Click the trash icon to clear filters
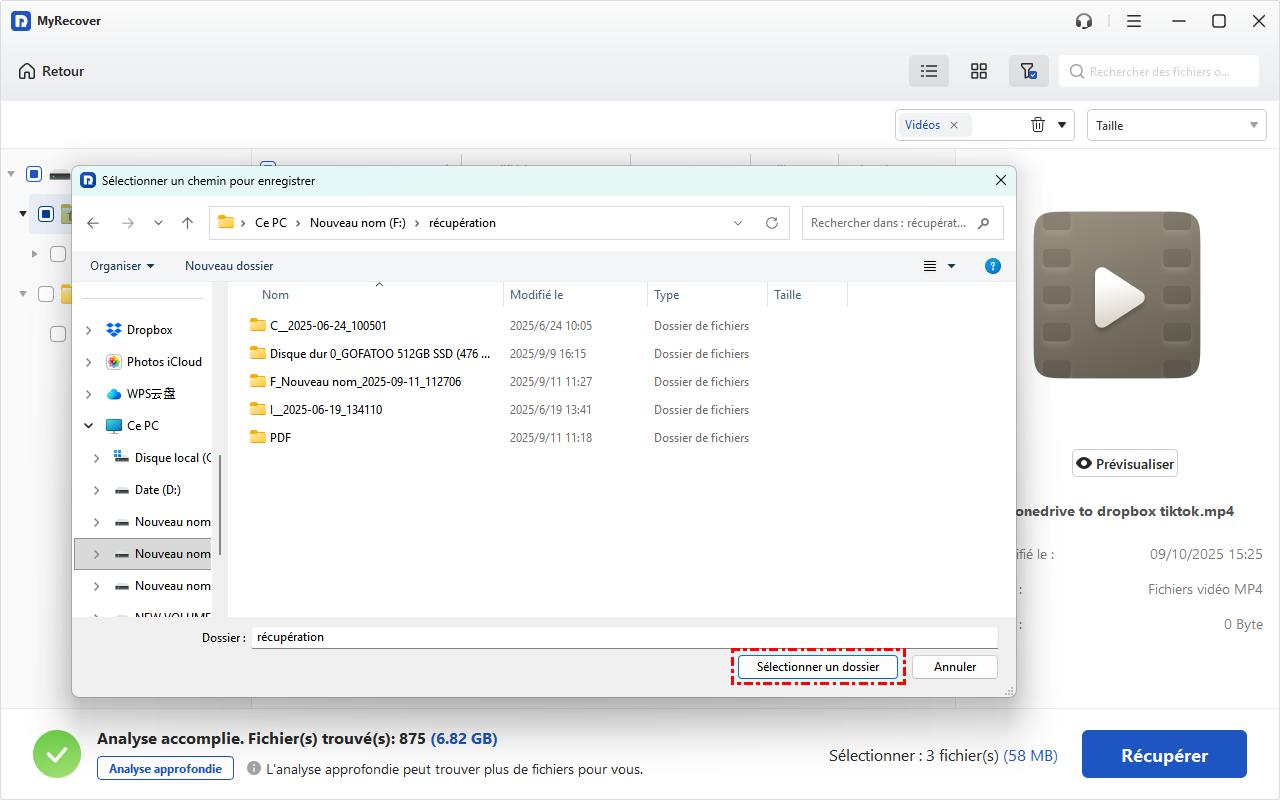The height and width of the screenshot is (800, 1280). [1038, 125]
